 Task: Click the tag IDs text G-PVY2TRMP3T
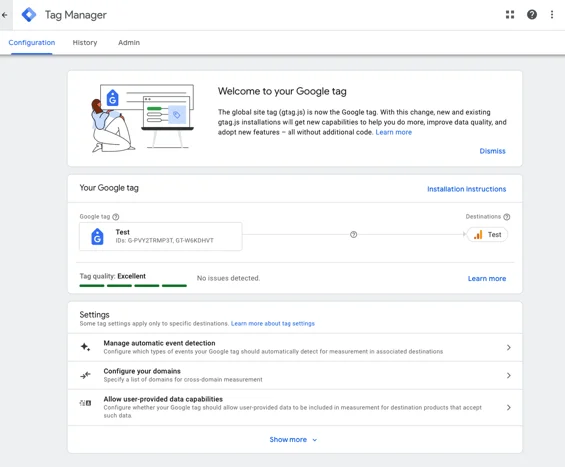(x=164, y=240)
